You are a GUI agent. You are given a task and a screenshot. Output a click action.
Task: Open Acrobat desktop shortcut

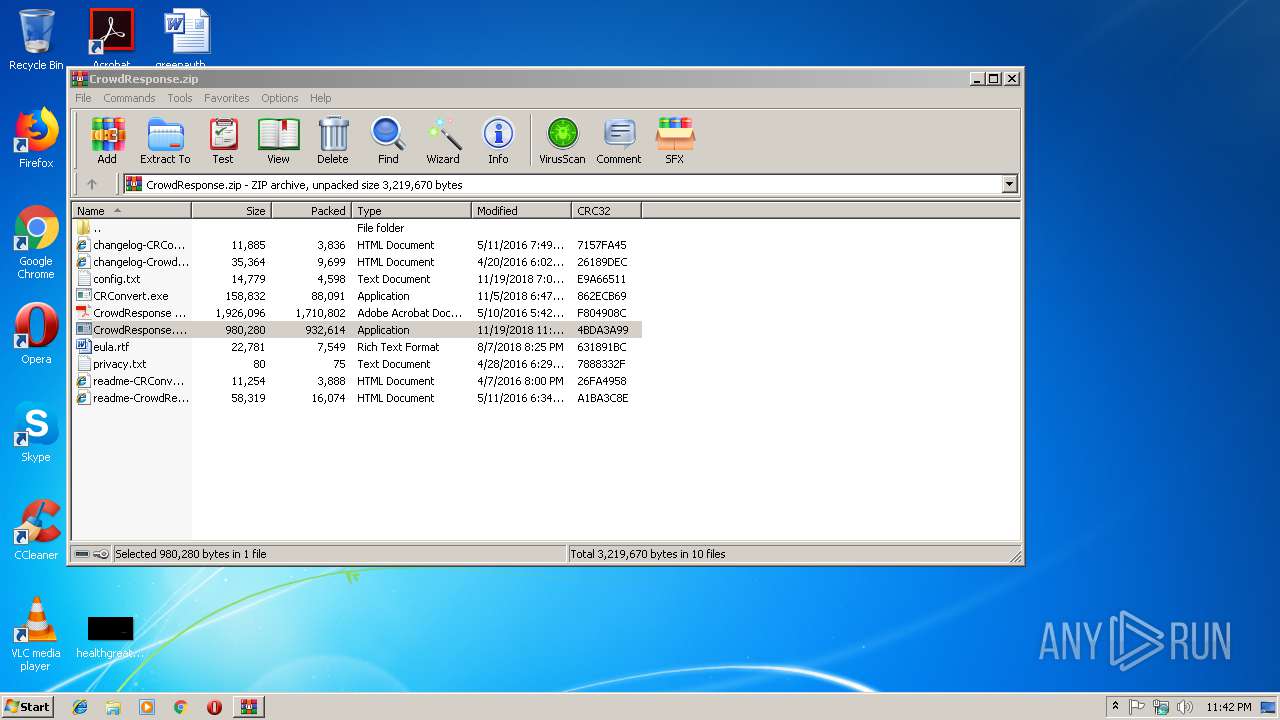[x=111, y=40]
